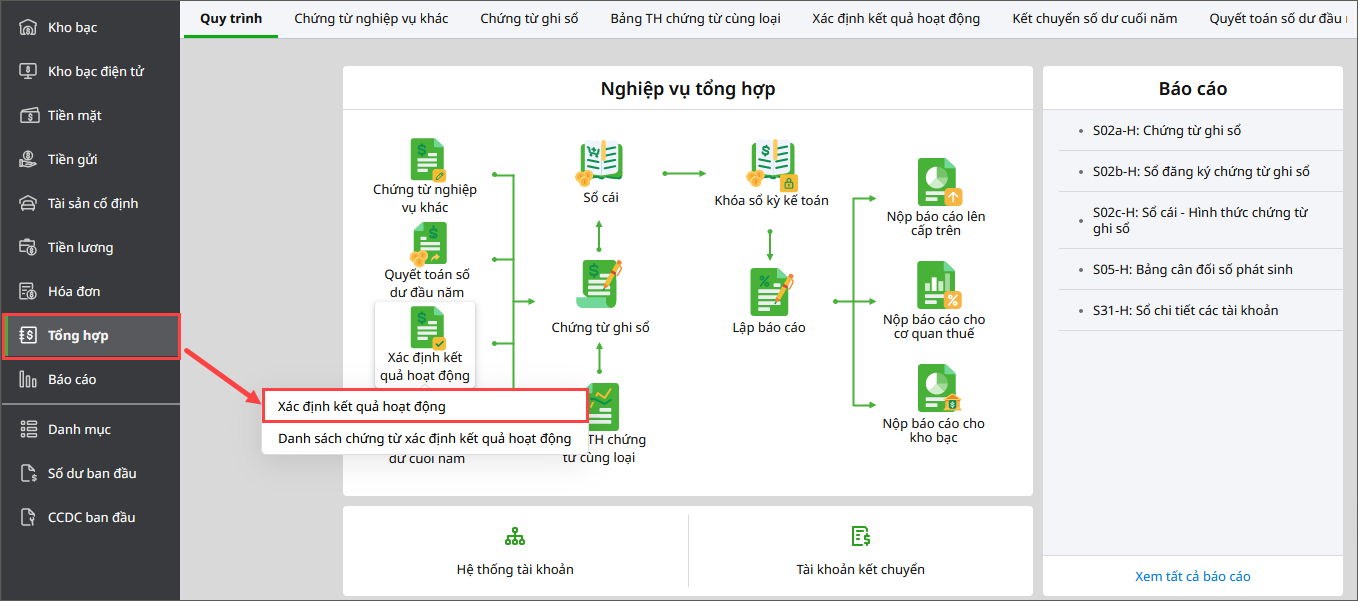Open the Sổ cái book icon

click(600, 165)
